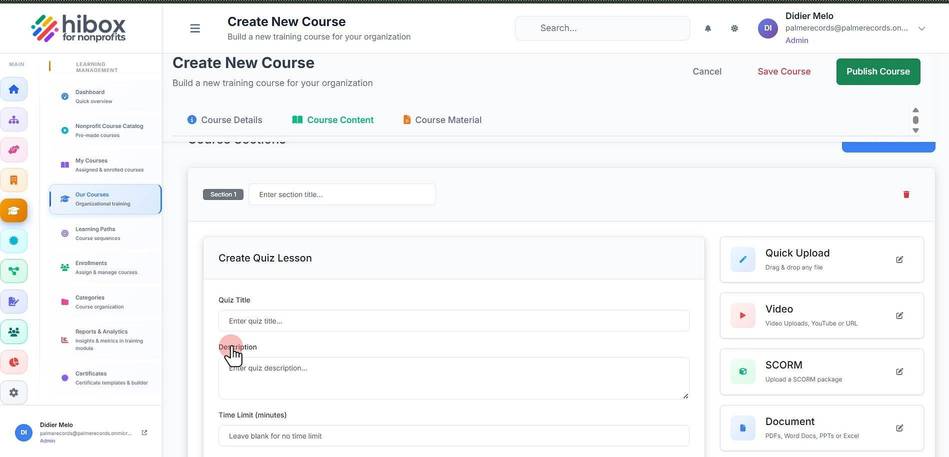The height and width of the screenshot is (457, 949).
Task: Delete Section 1 with the red trash icon
Action: (x=906, y=194)
